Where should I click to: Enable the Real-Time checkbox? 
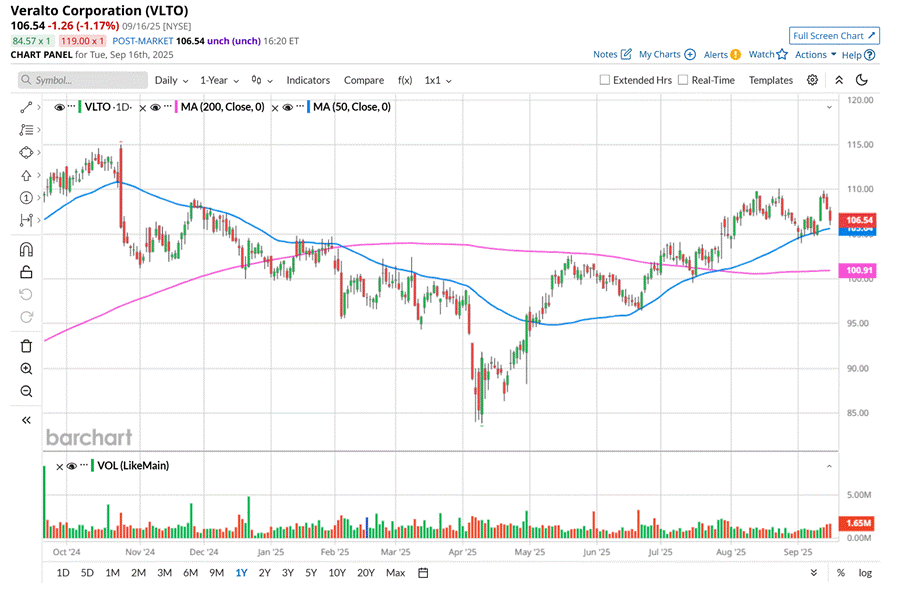click(x=683, y=80)
